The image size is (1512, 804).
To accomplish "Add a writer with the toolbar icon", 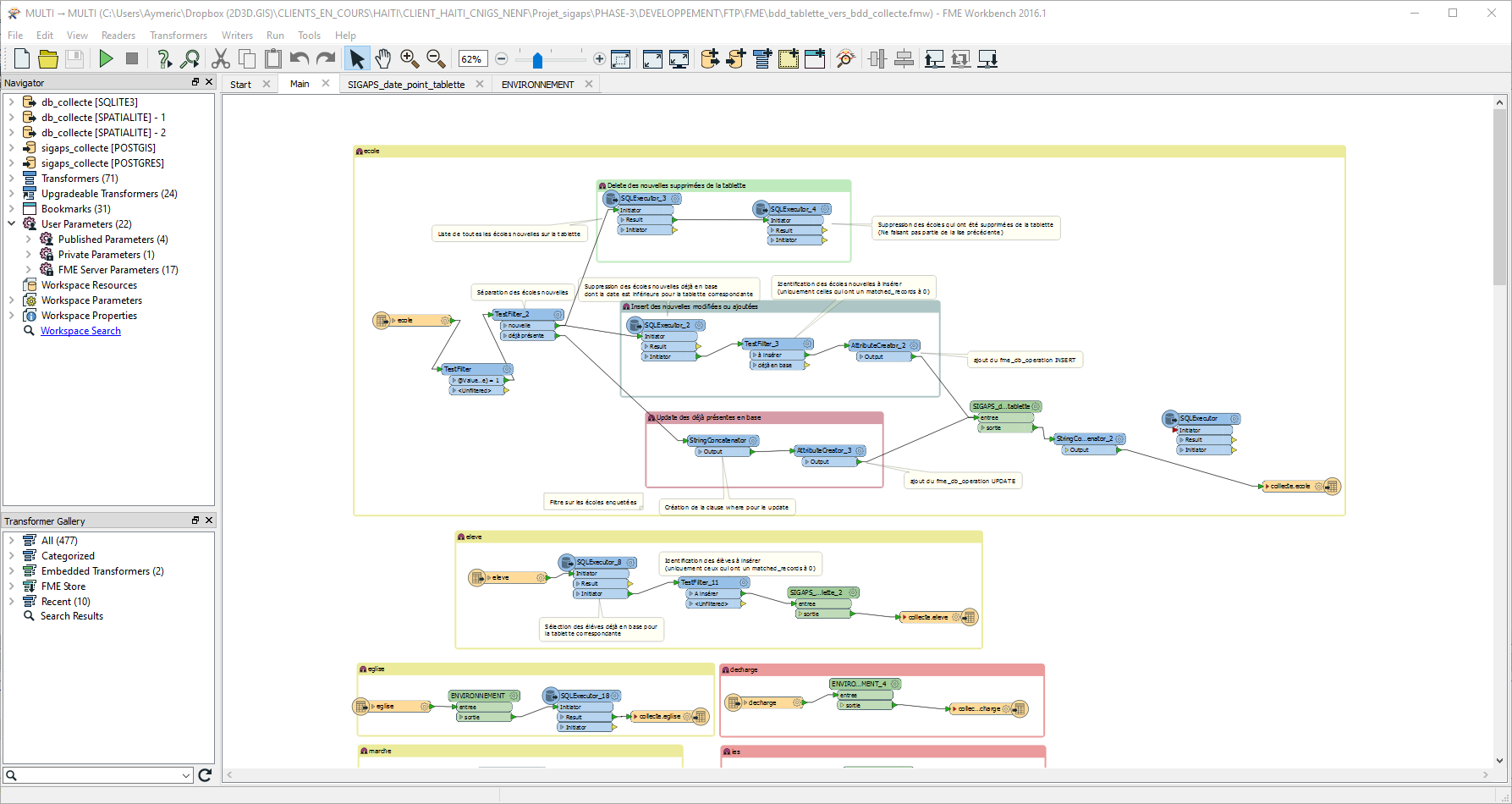I will coord(736,58).
